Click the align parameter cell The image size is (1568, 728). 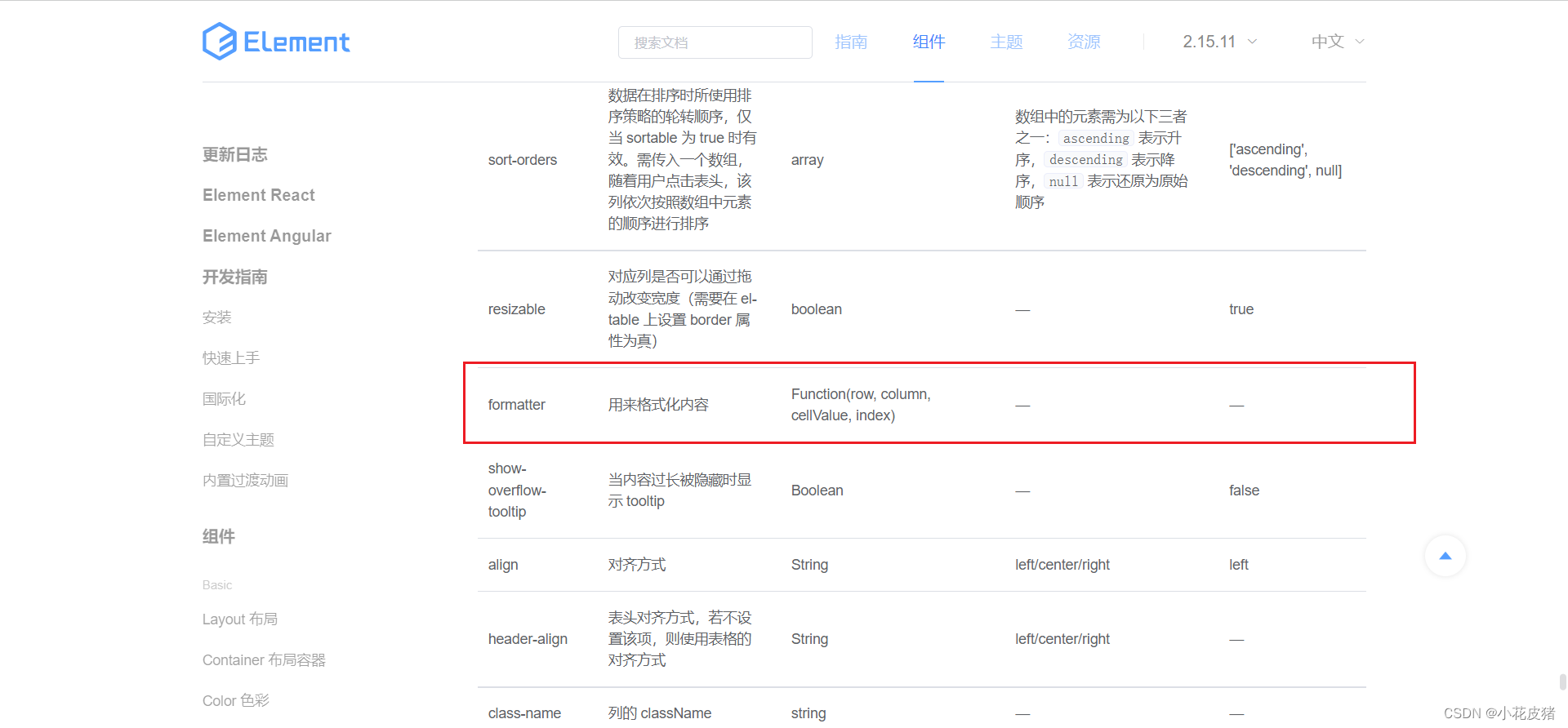503,565
